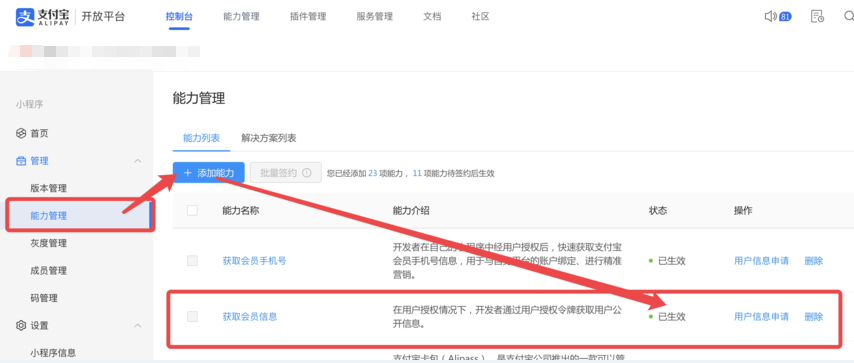Check the box for 获取会员手机号 row

[192, 261]
